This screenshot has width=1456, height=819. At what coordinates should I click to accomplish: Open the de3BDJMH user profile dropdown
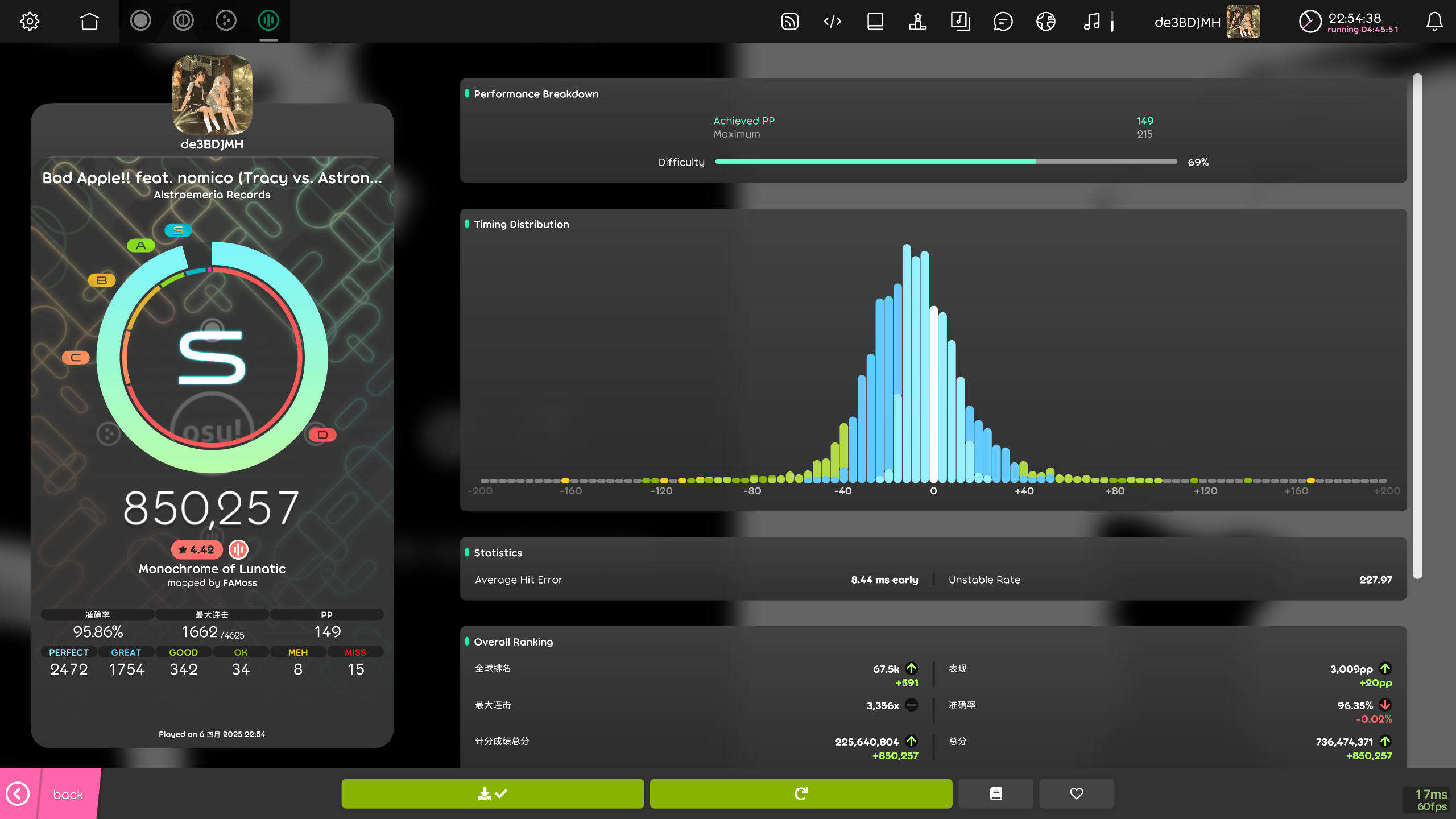pos(1207,22)
